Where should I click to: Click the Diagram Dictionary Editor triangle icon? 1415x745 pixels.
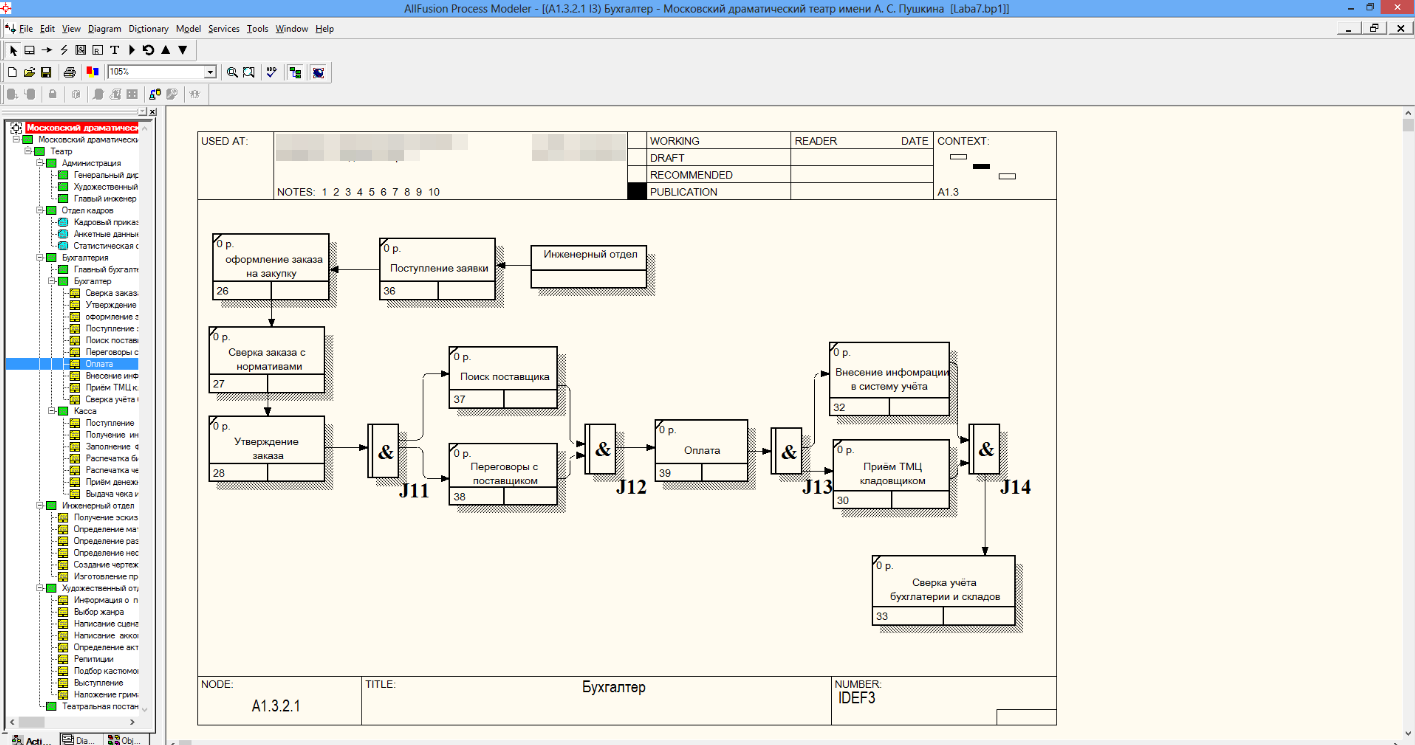coord(131,50)
